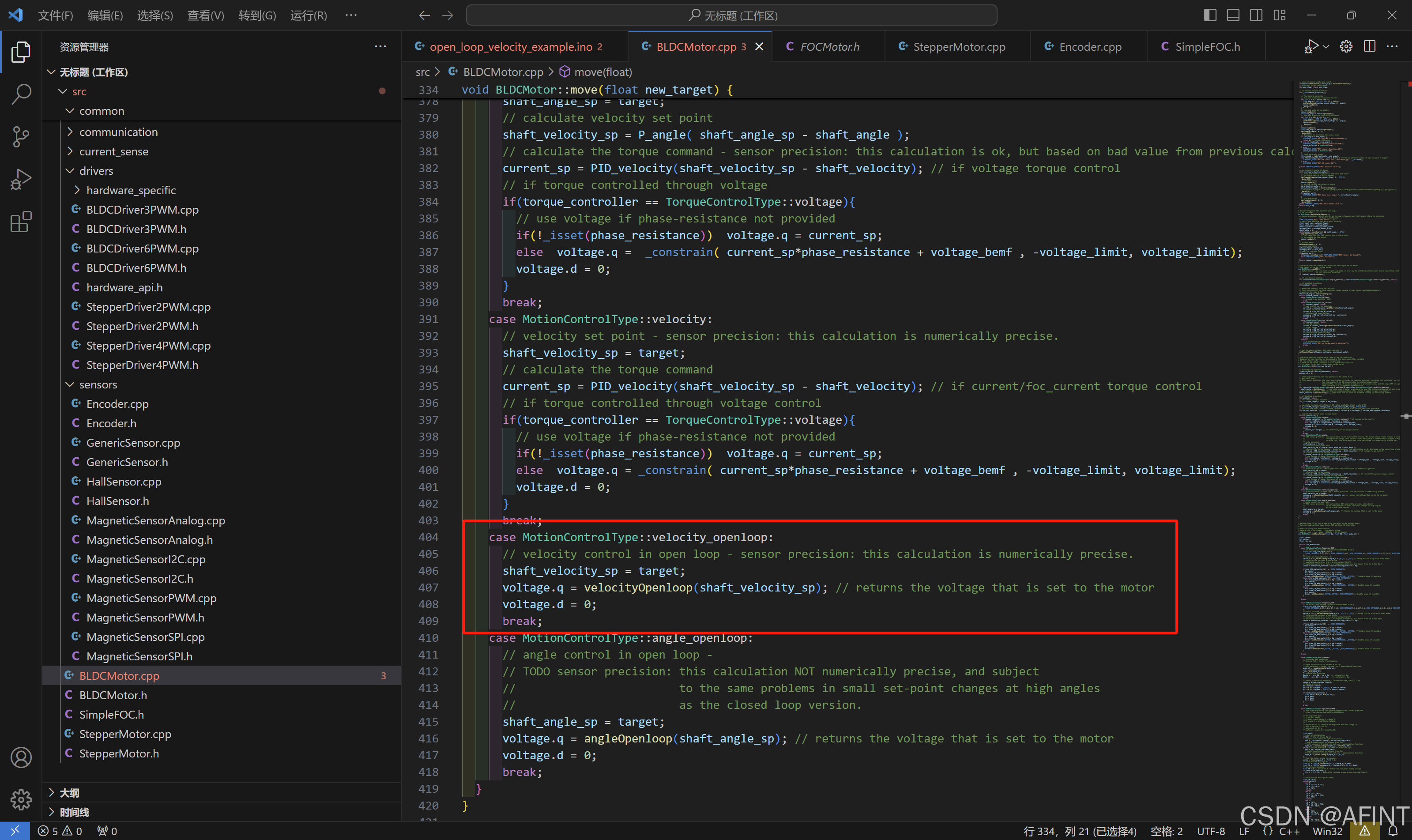
Task: Open the Extensions view
Action: (21, 221)
